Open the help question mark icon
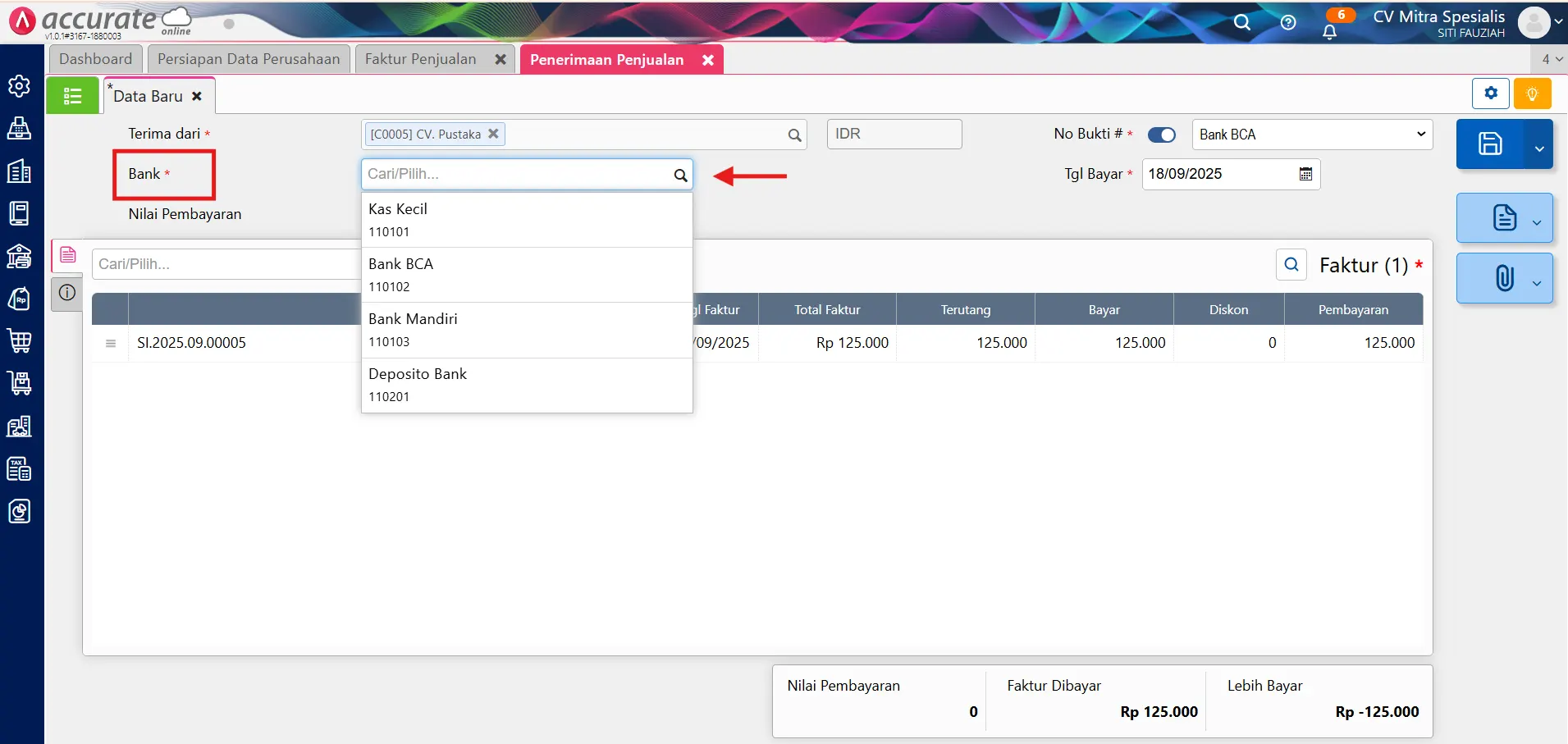1568x744 pixels. click(1288, 22)
